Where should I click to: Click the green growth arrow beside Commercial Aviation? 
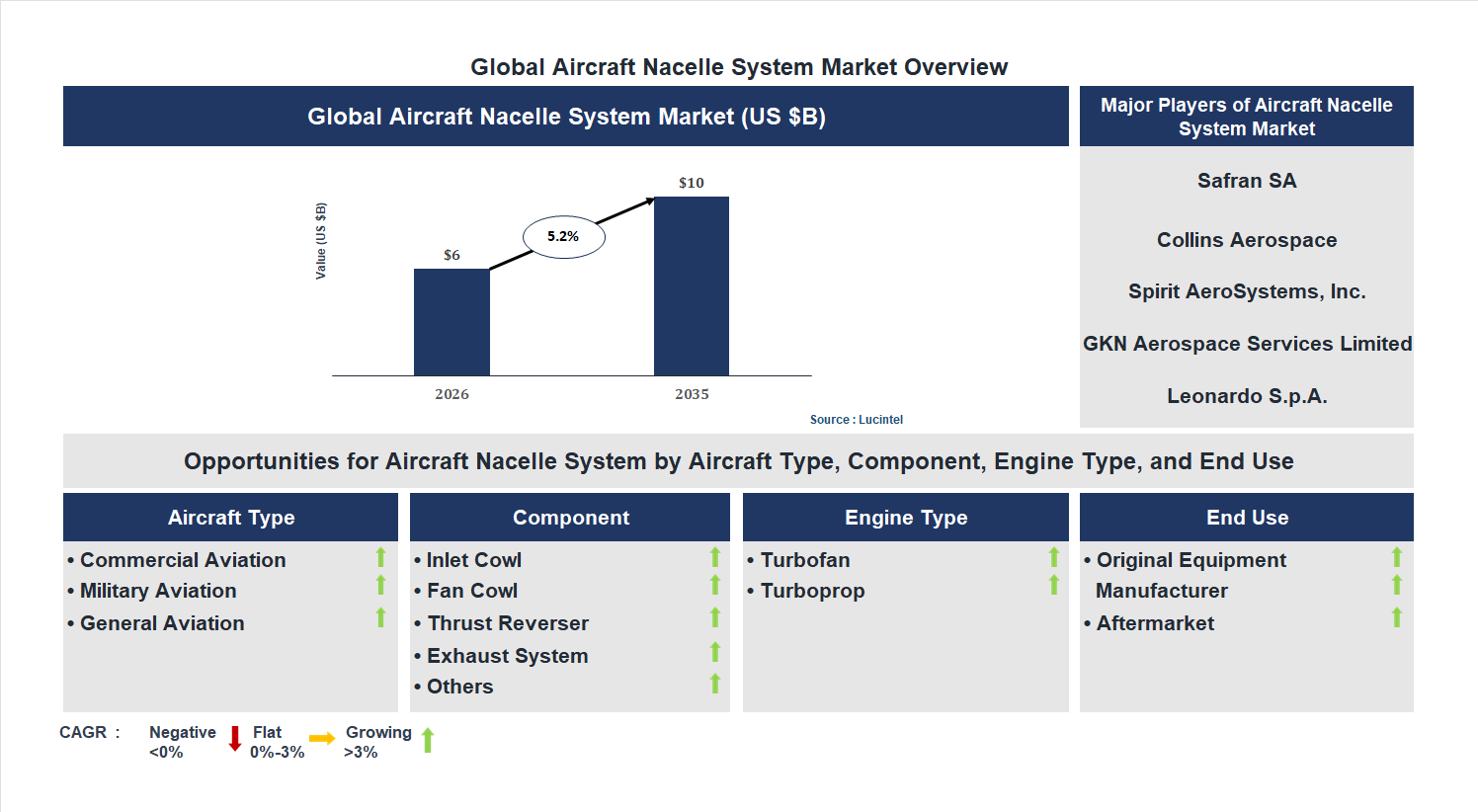tap(380, 558)
